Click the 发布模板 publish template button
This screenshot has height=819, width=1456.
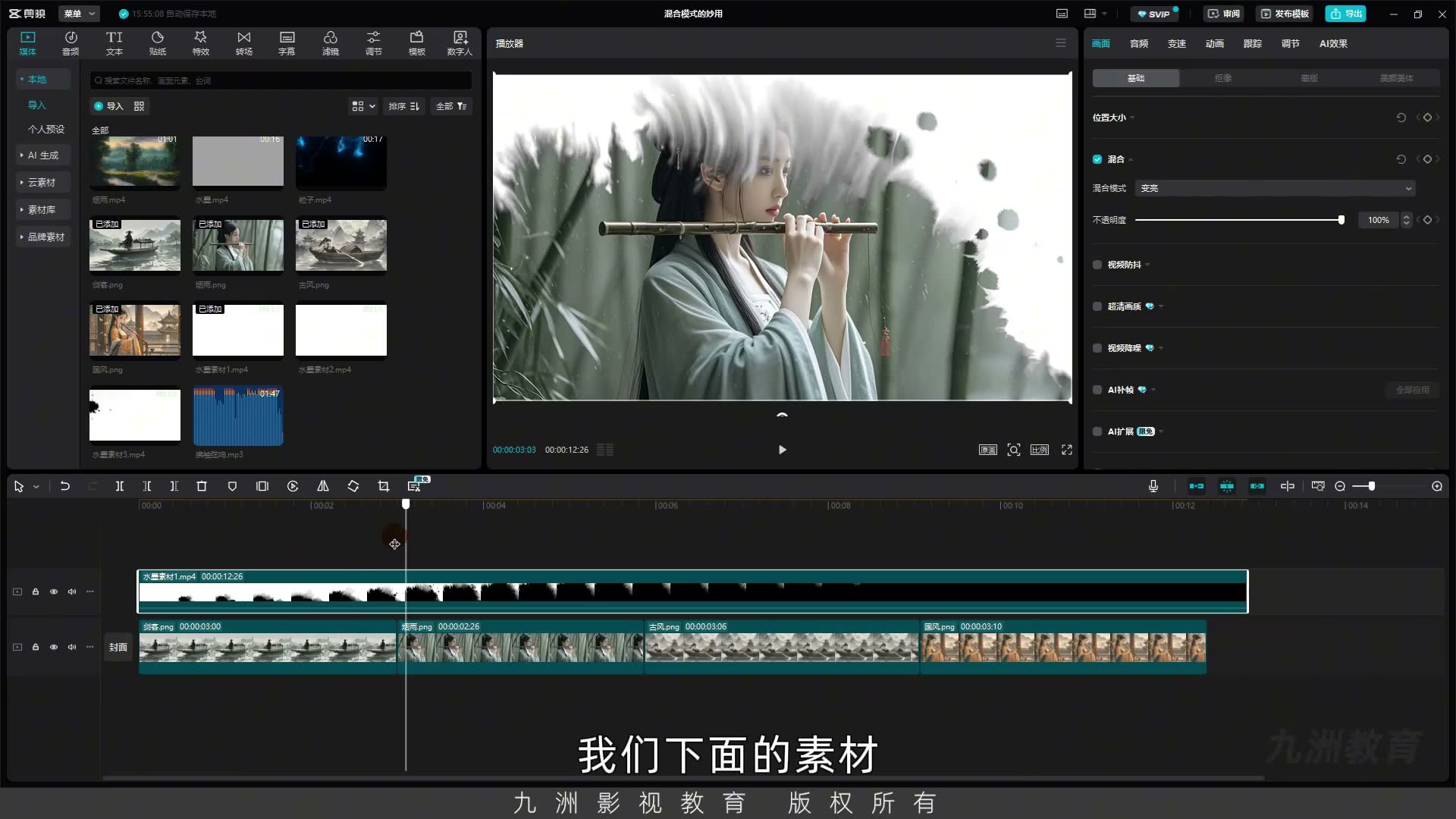1285,14
